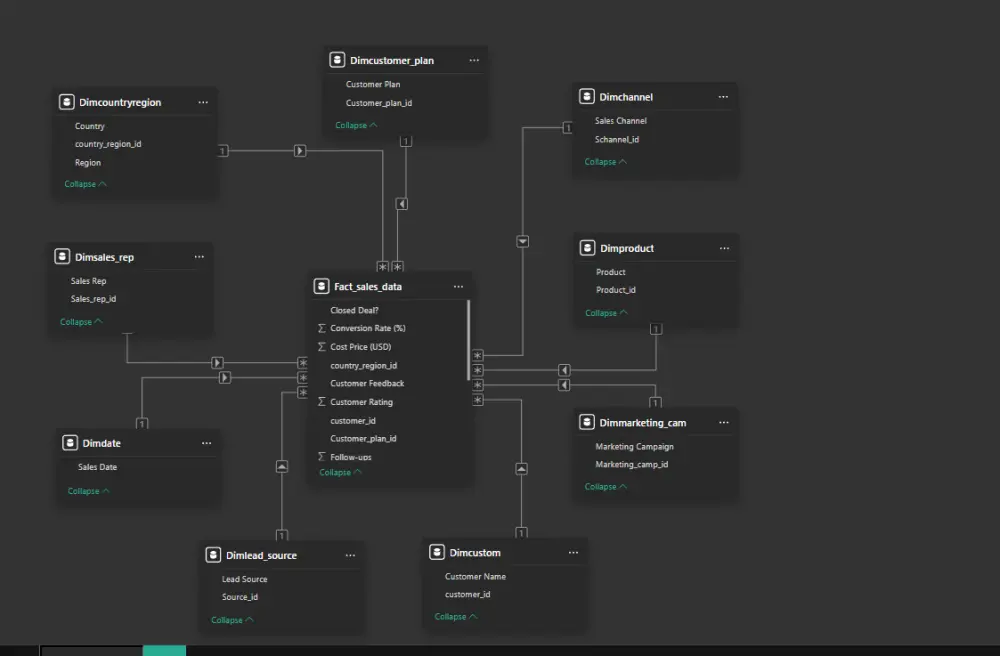1000x656 pixels.
Task: Open the ellipsis menu on Dimsales_rep
Action: click(x=199, y=256)
